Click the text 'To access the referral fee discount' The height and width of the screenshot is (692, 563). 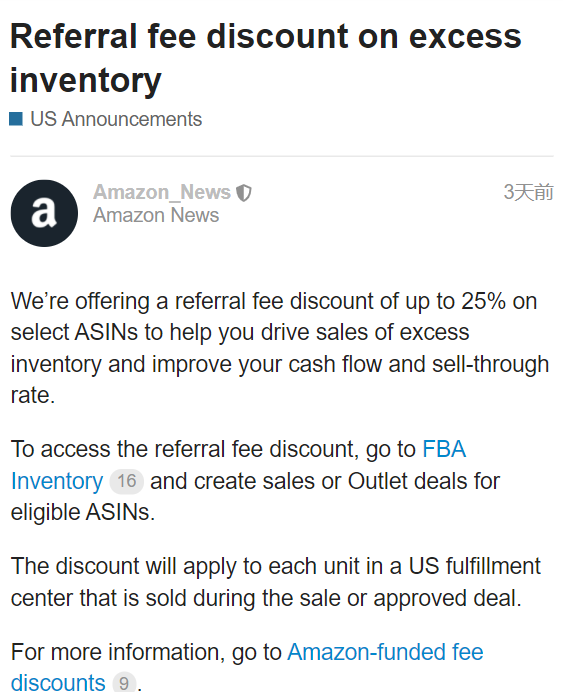click(x=183, y=449)
